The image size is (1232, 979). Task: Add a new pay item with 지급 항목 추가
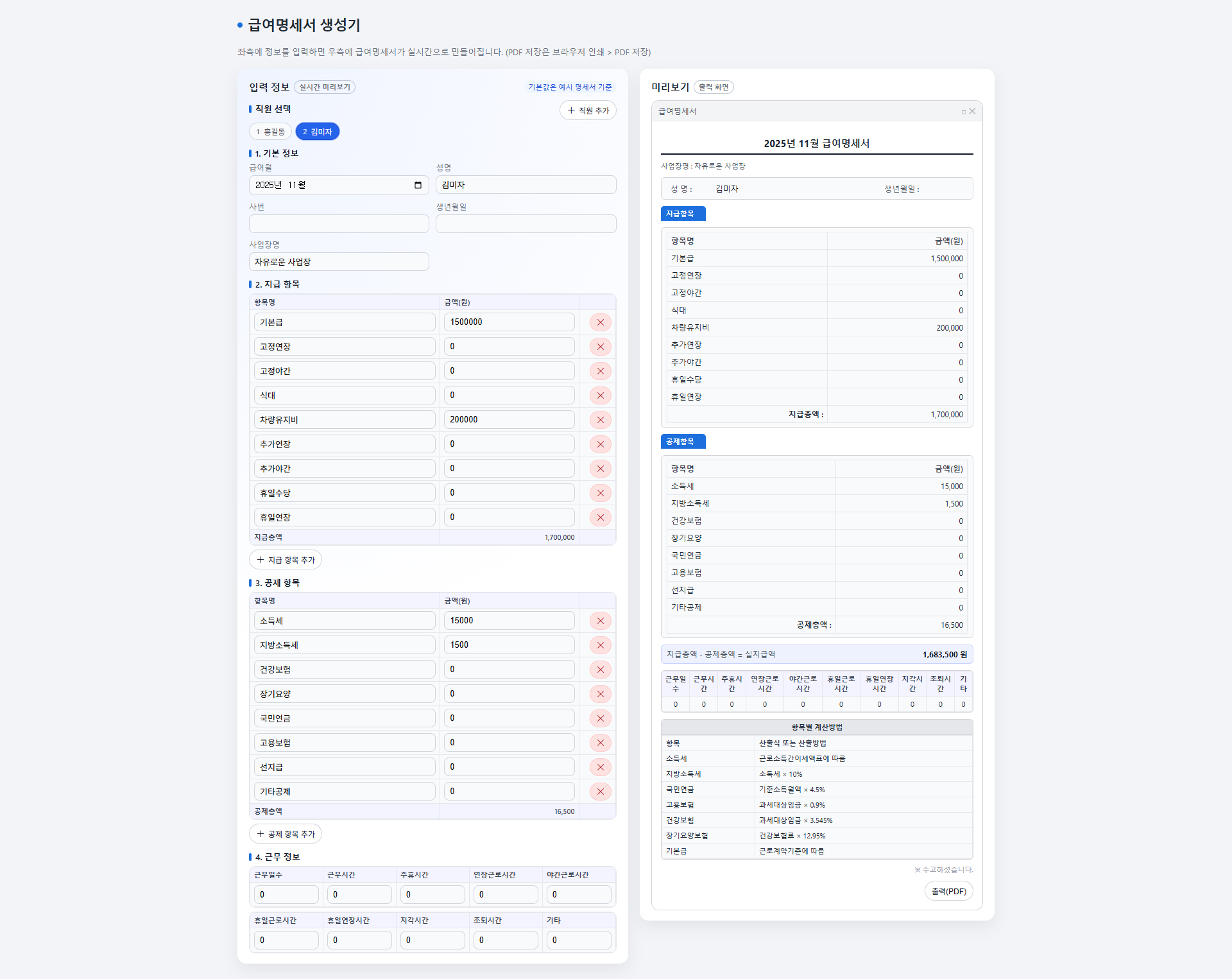pyautogui.click(x=286, y=560)
